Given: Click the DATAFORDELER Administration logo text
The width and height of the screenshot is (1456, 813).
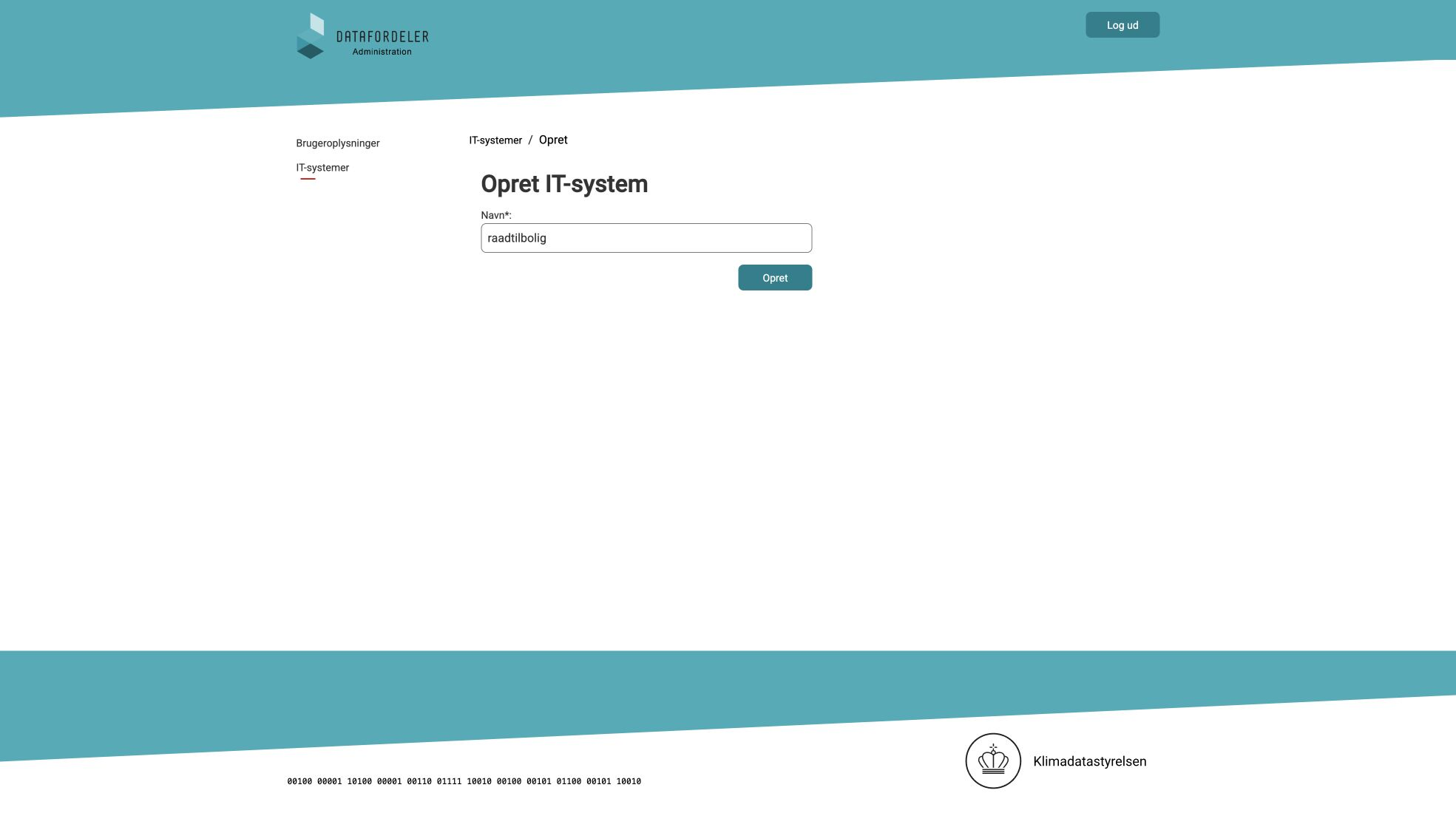Looking at the screenshot, I should 382,43.
